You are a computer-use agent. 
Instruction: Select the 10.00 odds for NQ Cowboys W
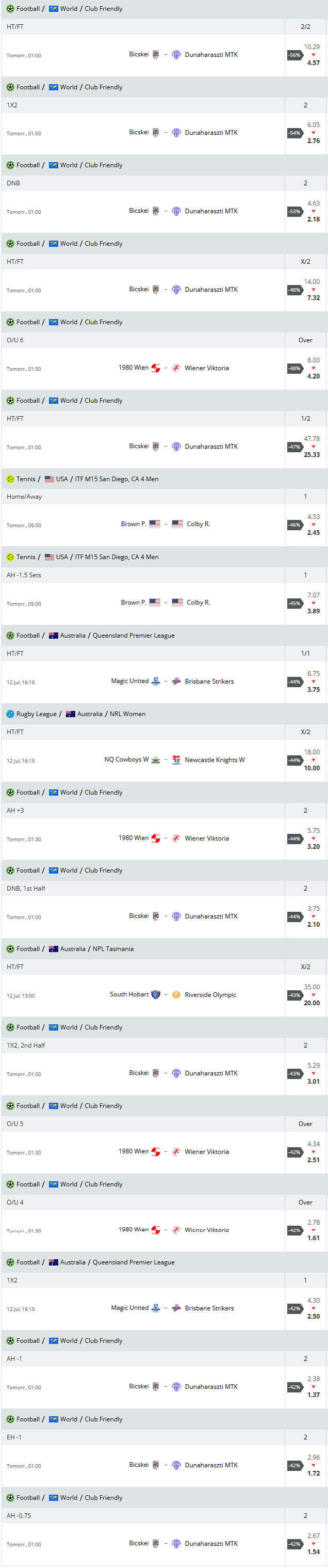[x=311, y=768]
